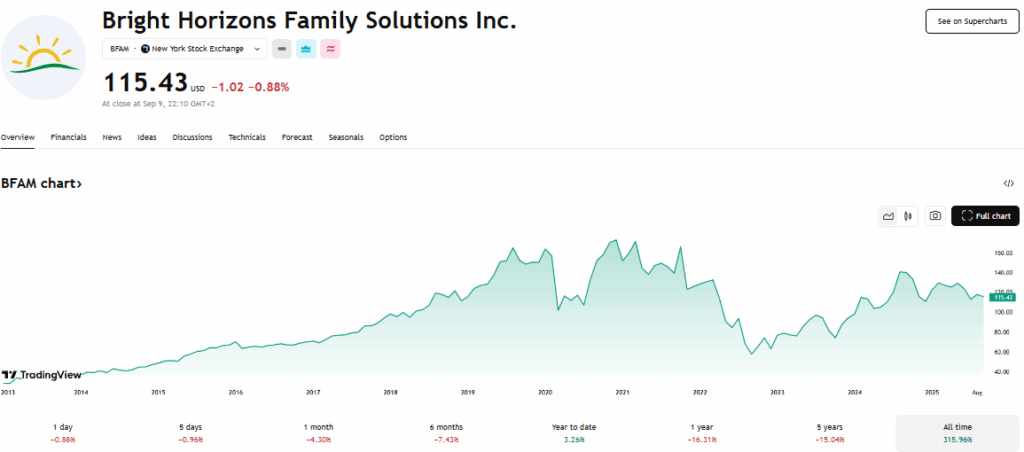
Task: Select the 1 day range
Action: pos(63,433)
